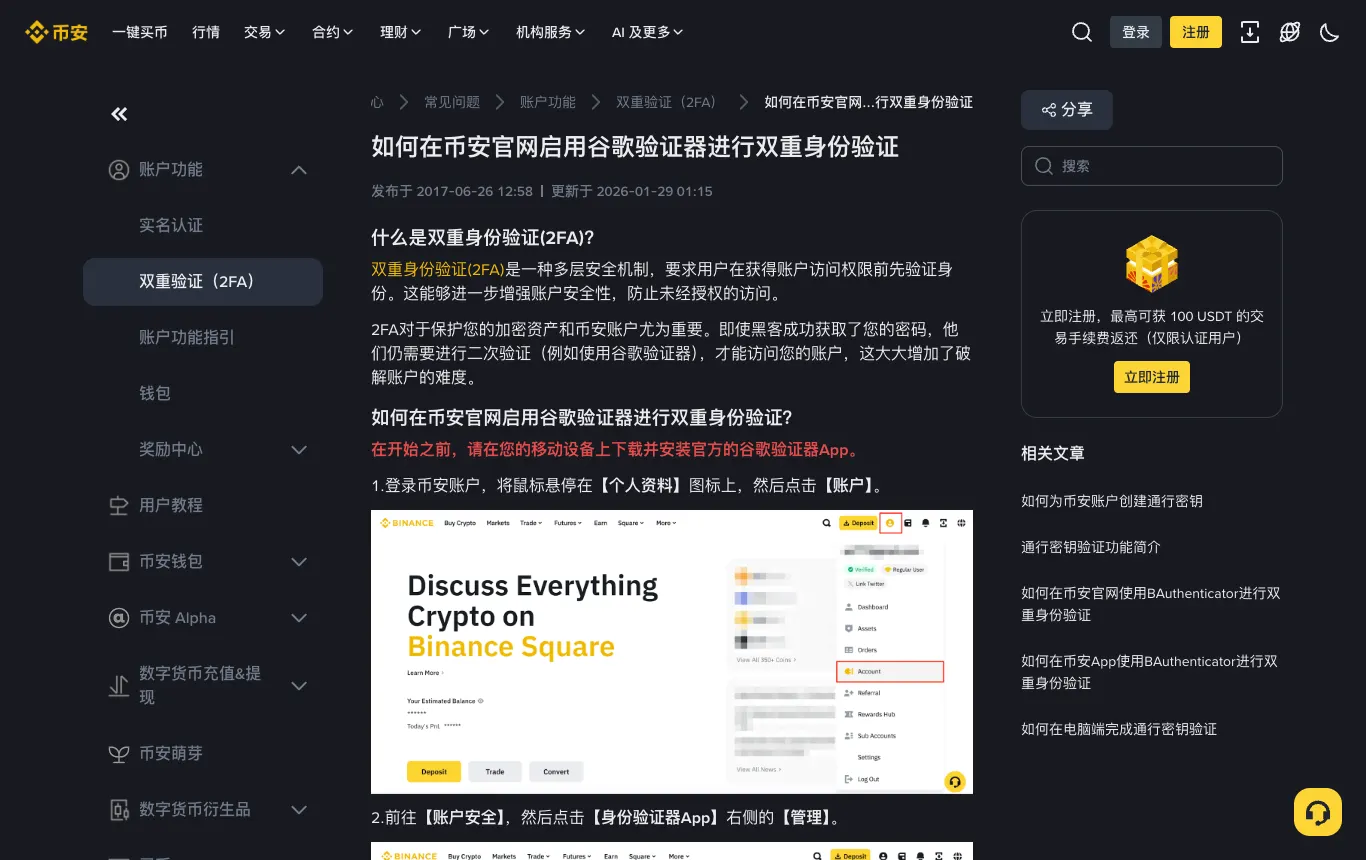Screen dimensions: 1366x860
Task: Go to 行情 in top navigation
Action: [x=206, y=32]
